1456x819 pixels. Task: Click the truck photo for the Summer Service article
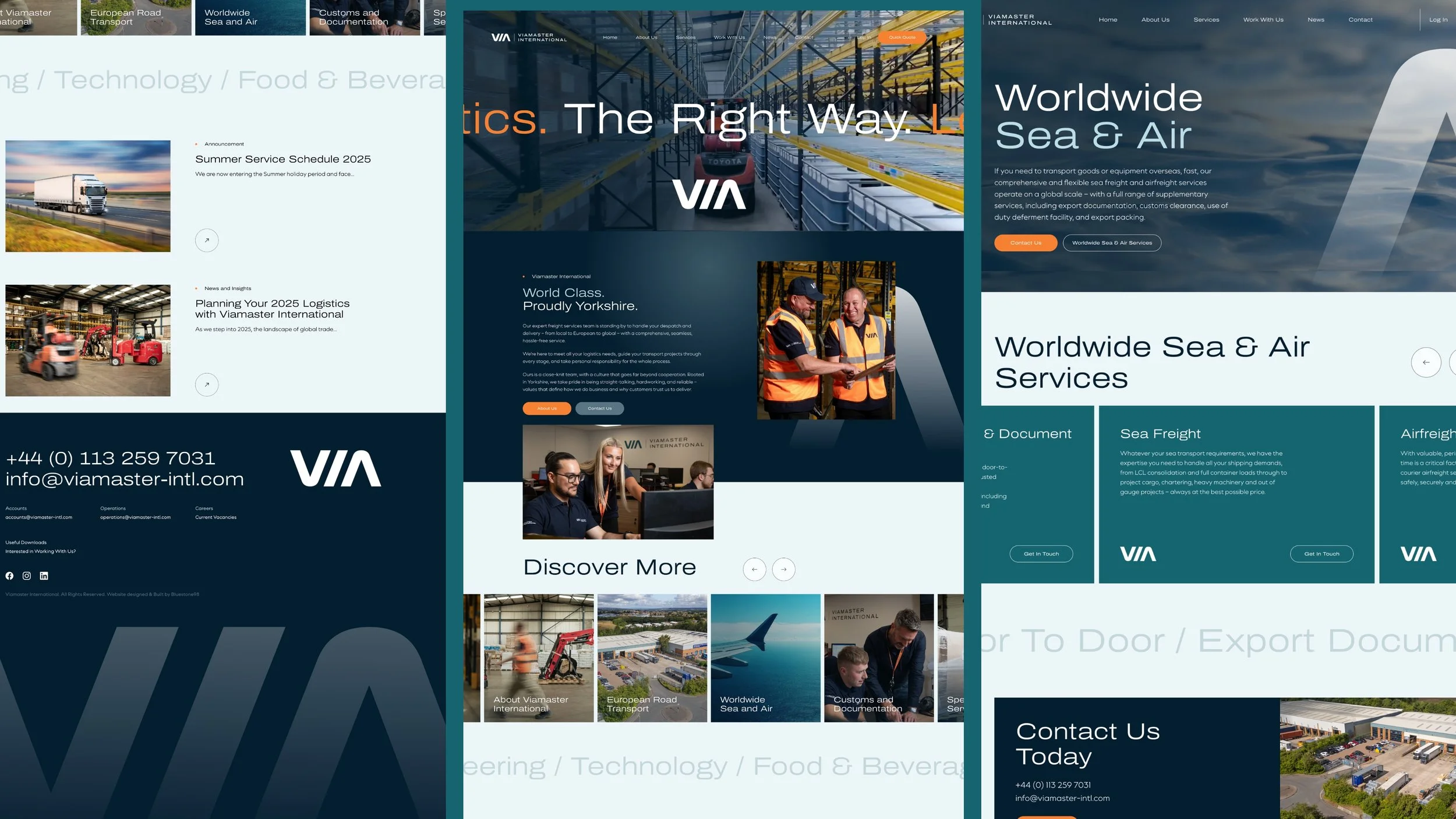pos(88,196)
